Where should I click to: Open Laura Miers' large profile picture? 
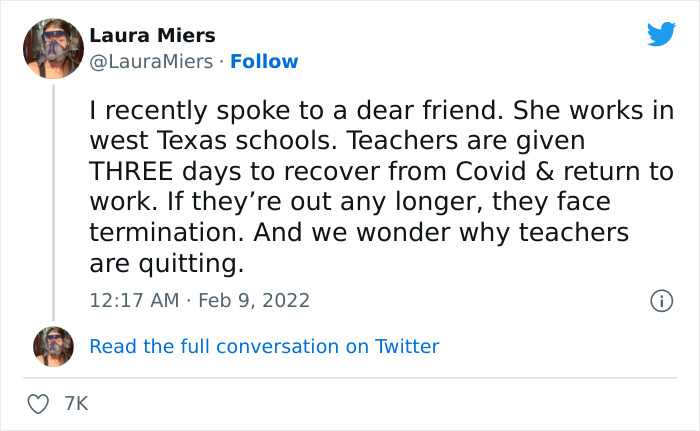pyautogui.click(x=53, y=49)
